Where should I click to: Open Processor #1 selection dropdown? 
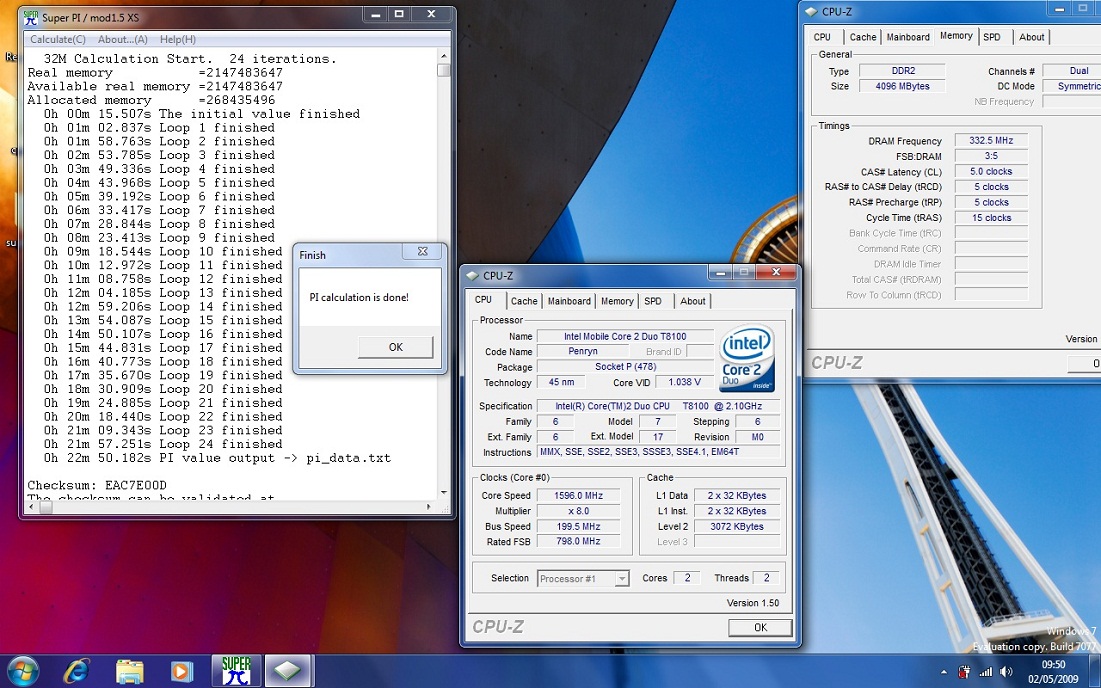pos(583,578)
